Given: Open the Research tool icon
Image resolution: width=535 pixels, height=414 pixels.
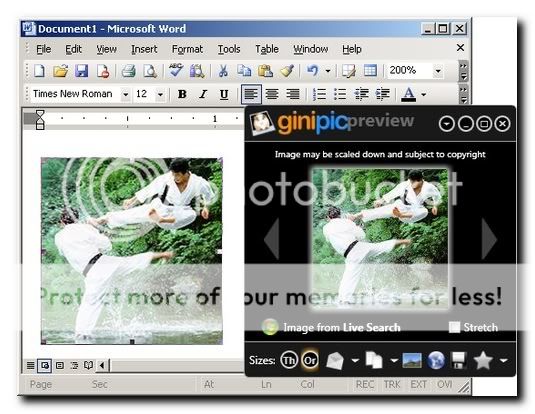Looking at the screenshot, I should point(197,71).
